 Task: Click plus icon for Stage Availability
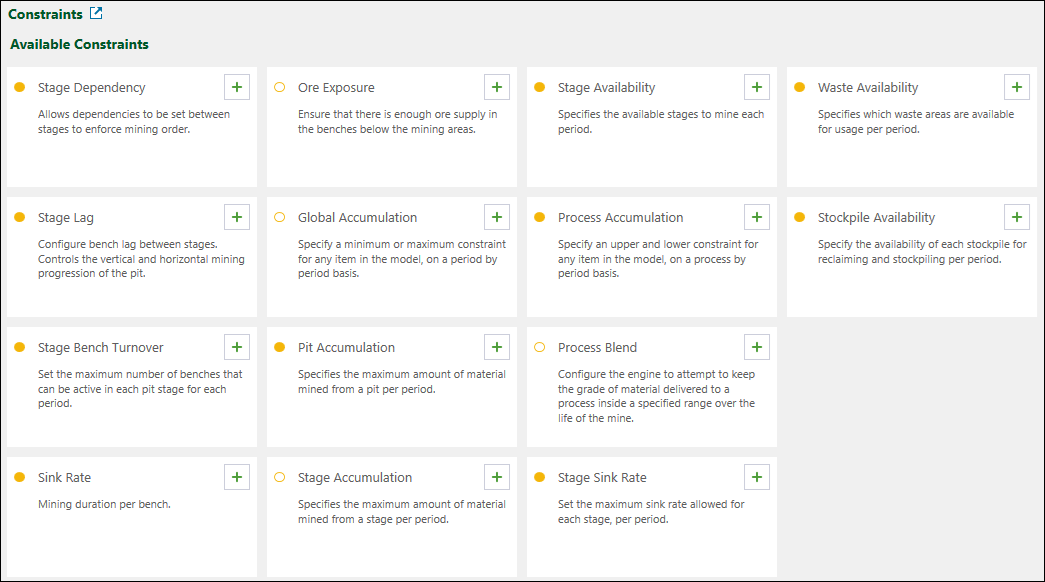pos(757,87)
